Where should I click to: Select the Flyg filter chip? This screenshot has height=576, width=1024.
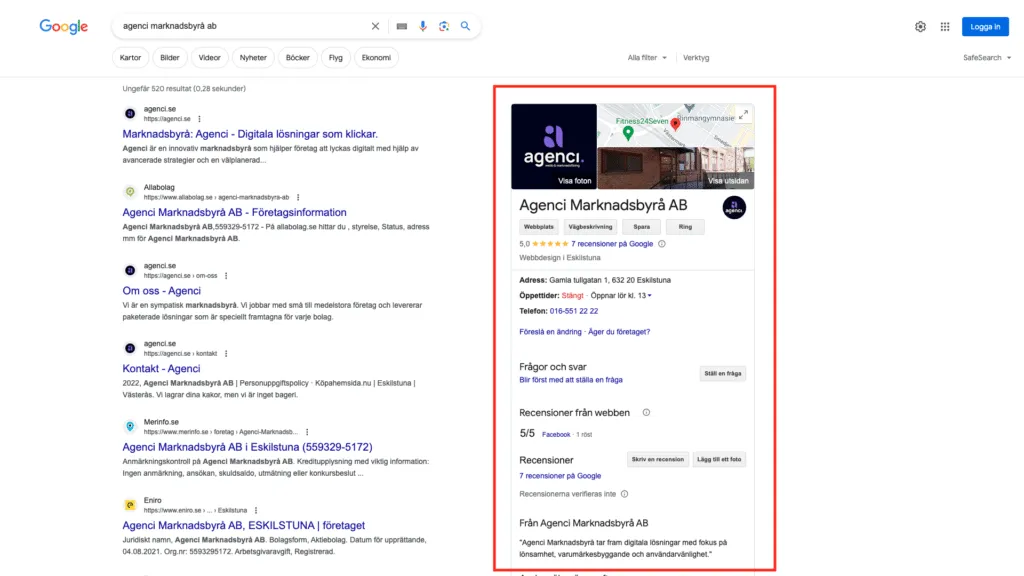pos(336,57)
